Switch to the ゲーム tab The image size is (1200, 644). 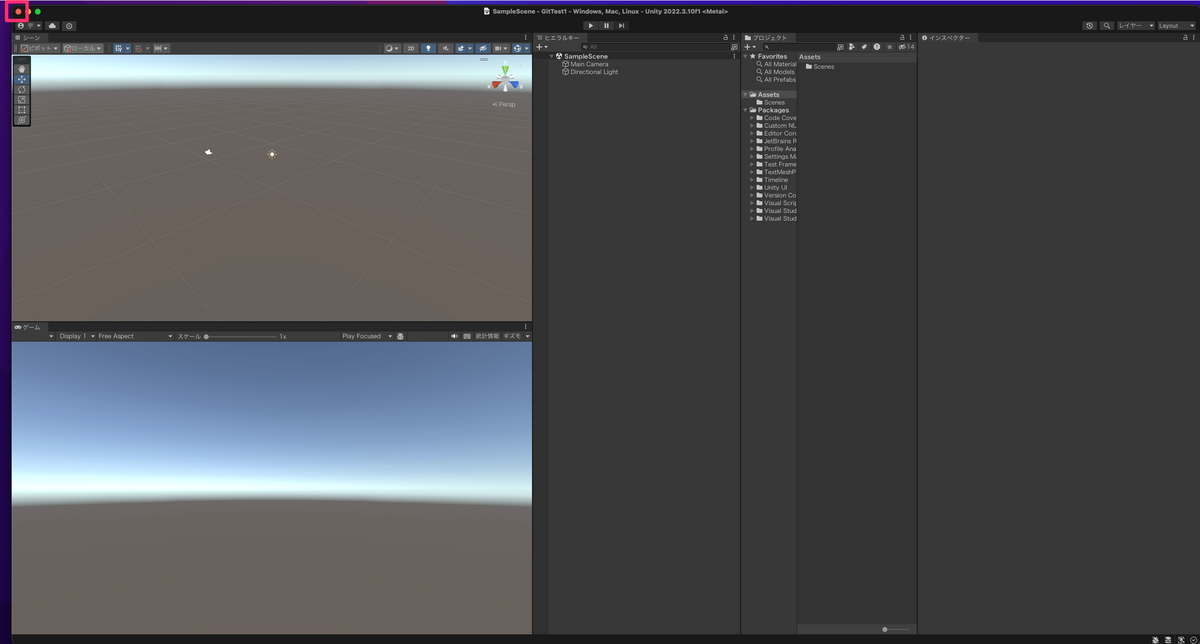pyautogui.click(x=28, y=327)
